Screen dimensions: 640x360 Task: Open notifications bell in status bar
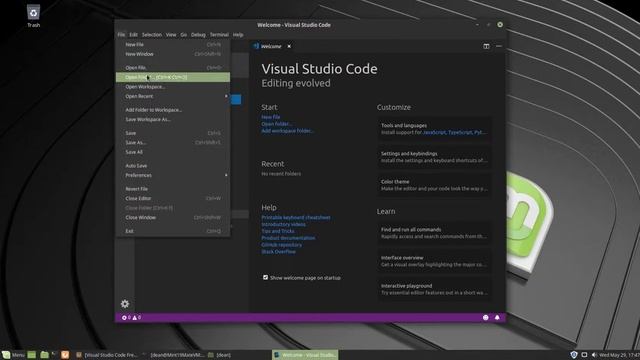pyautogui.click(x=497, y=318)
